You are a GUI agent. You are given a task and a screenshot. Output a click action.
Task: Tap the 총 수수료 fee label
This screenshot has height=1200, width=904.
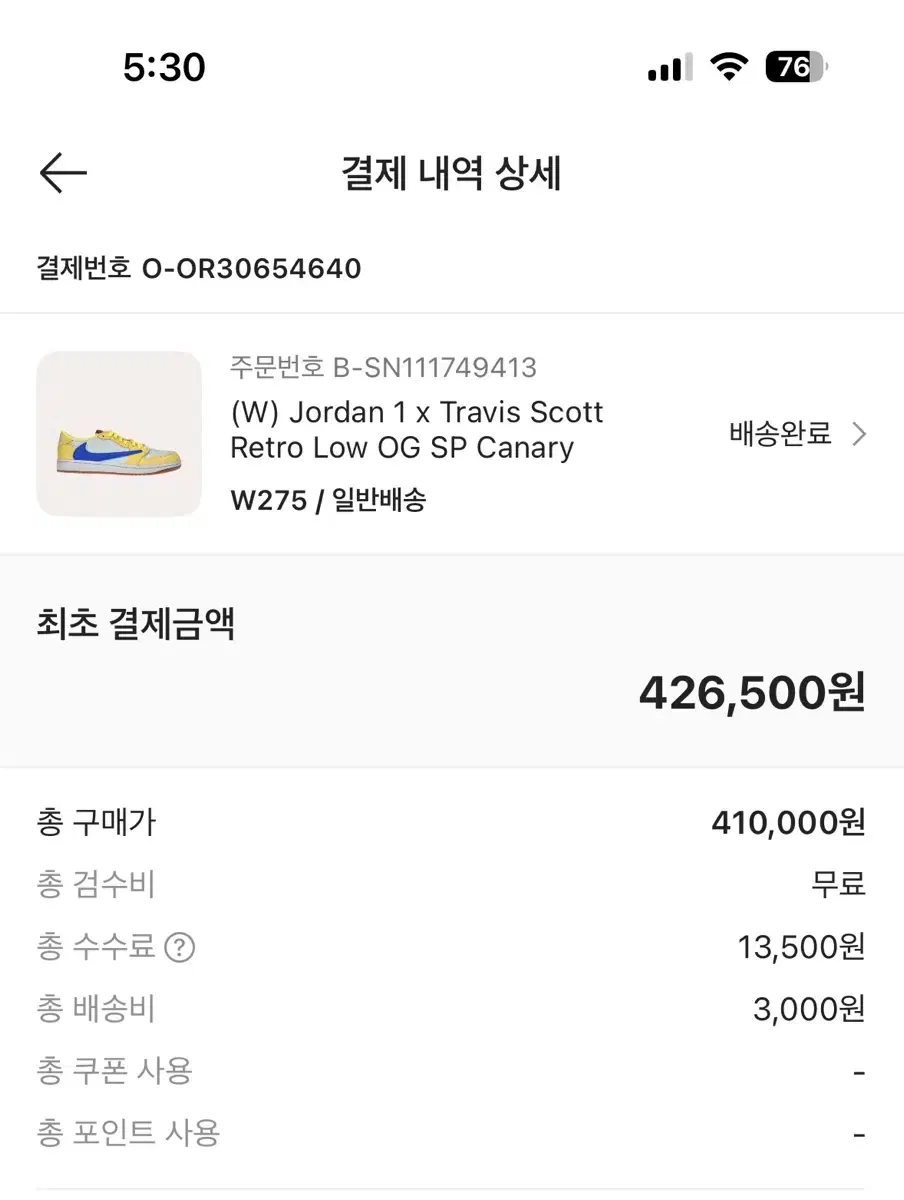click(96, 946)
